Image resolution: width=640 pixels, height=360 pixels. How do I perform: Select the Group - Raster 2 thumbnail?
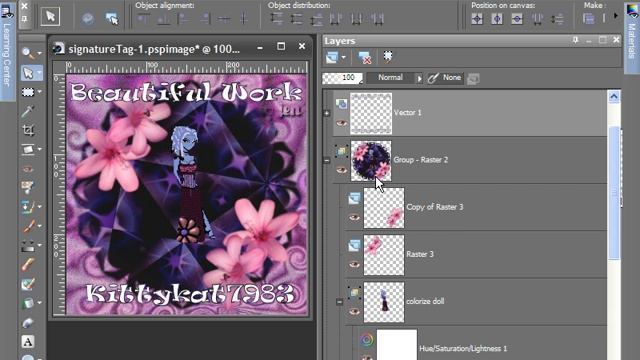click(371, 160)
